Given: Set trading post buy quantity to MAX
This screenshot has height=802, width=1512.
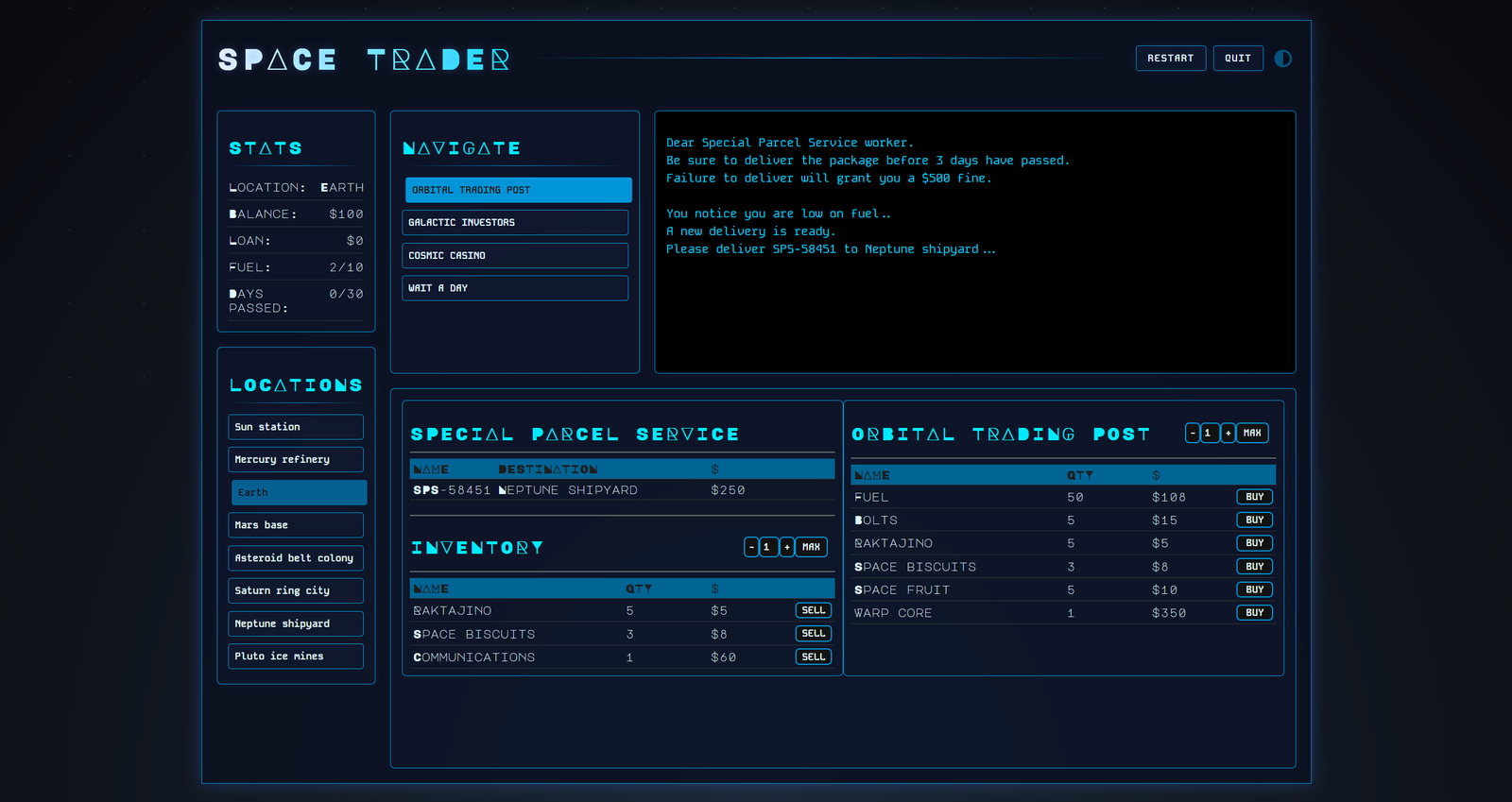Looking at the screenshot, I should [1252, 433].
